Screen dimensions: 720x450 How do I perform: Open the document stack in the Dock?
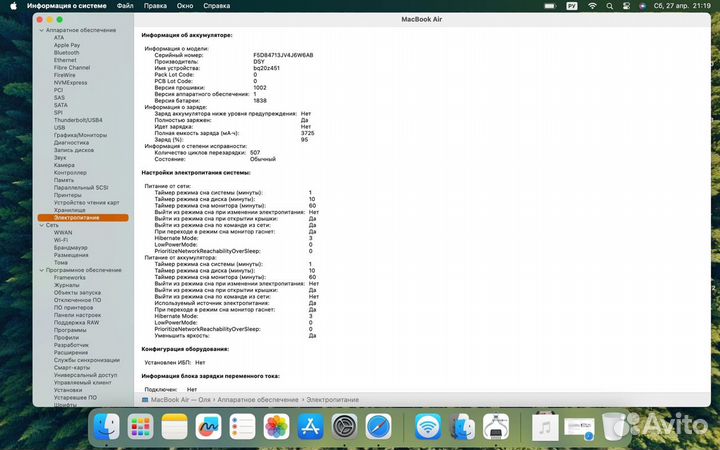(x=579, y=428)
